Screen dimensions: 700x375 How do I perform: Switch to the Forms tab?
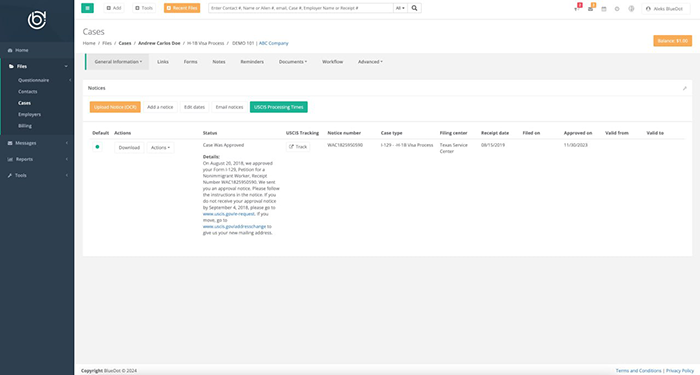(x=191, y=62)
